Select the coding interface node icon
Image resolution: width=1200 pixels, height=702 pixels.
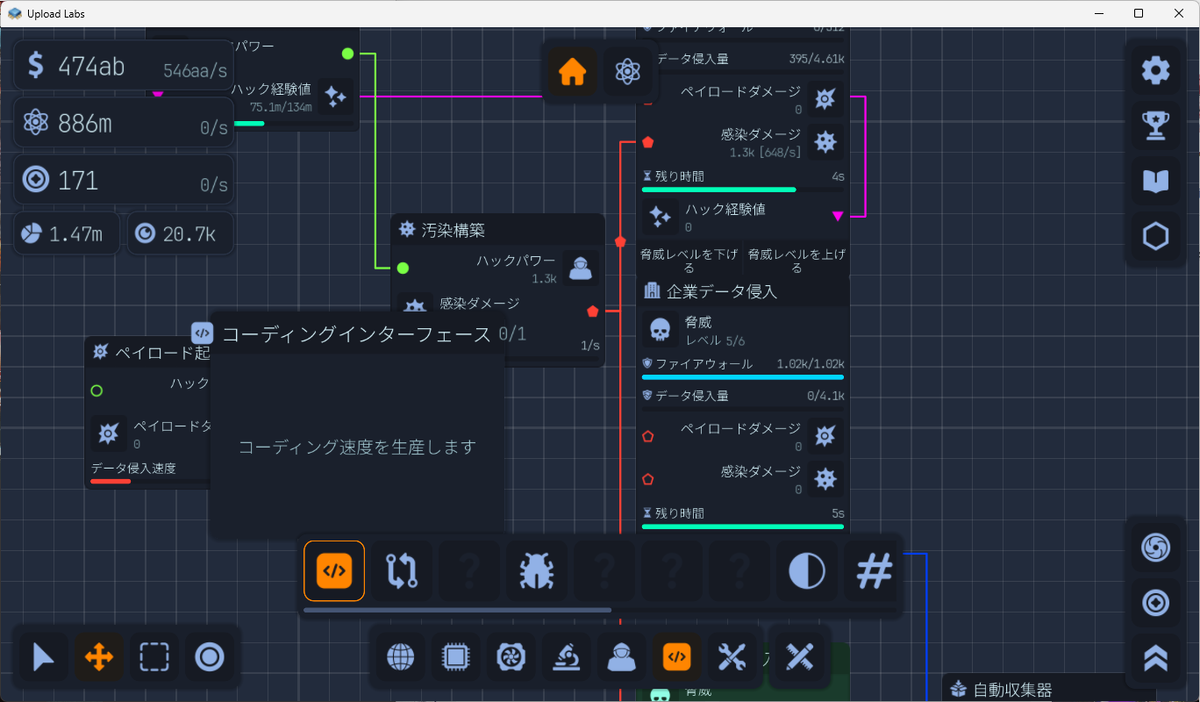pyautogui.click(x=334, y=571)
